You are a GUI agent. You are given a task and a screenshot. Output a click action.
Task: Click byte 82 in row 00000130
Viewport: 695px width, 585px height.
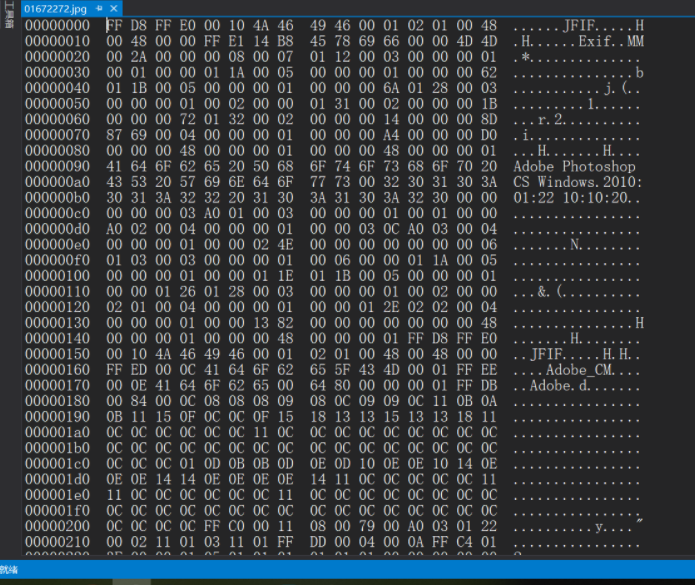coord(285,323)
